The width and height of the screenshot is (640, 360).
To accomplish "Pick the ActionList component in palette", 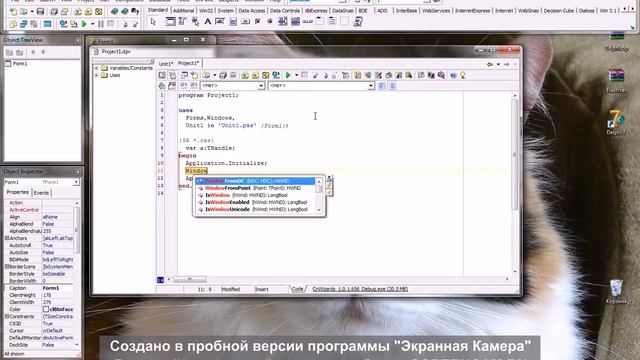I will tap(358, 22).
